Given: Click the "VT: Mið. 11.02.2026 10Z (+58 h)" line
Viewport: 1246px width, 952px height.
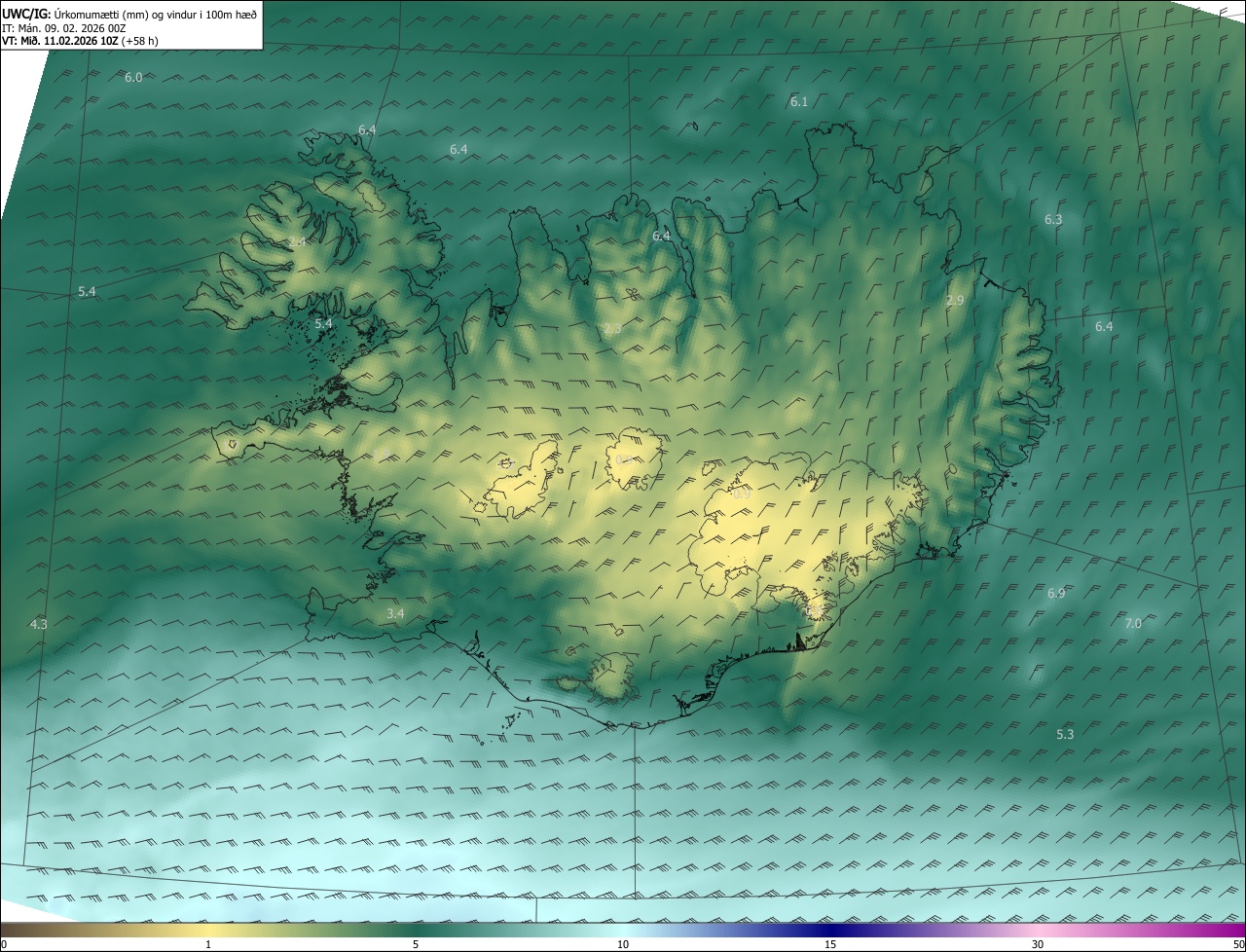Looking at the screenshot, I should click(x=80, y=41).
